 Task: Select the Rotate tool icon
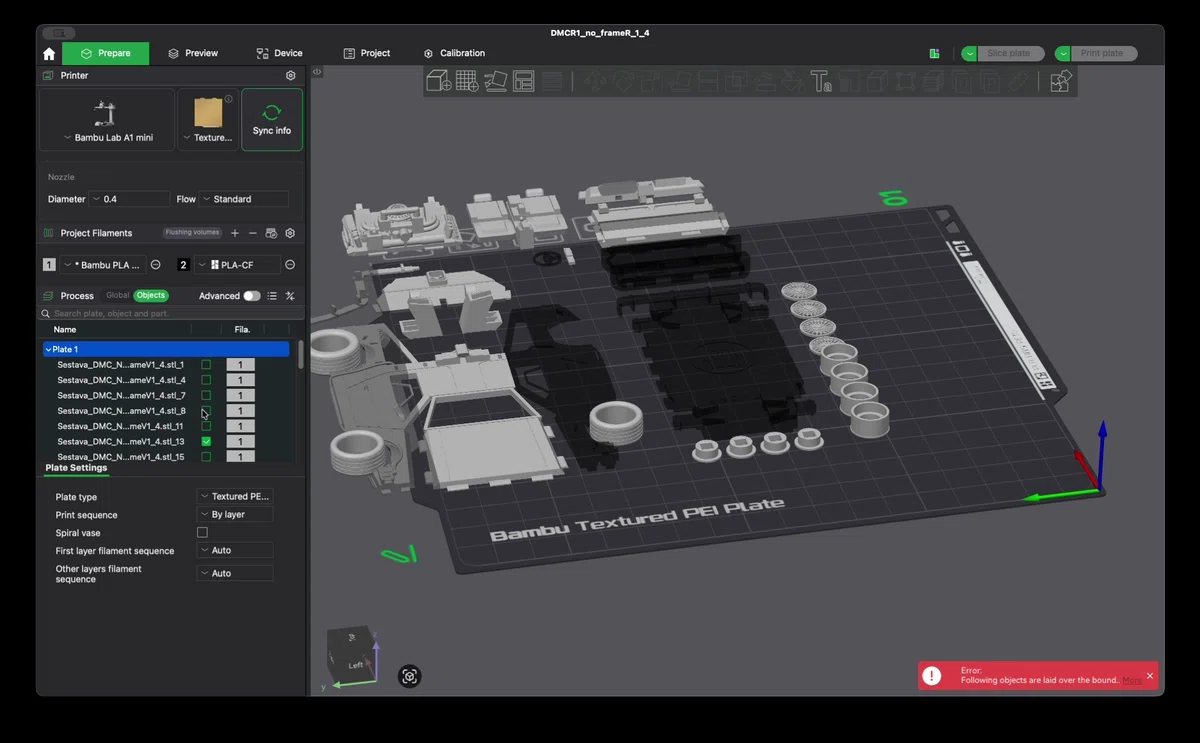coord(623,81)
